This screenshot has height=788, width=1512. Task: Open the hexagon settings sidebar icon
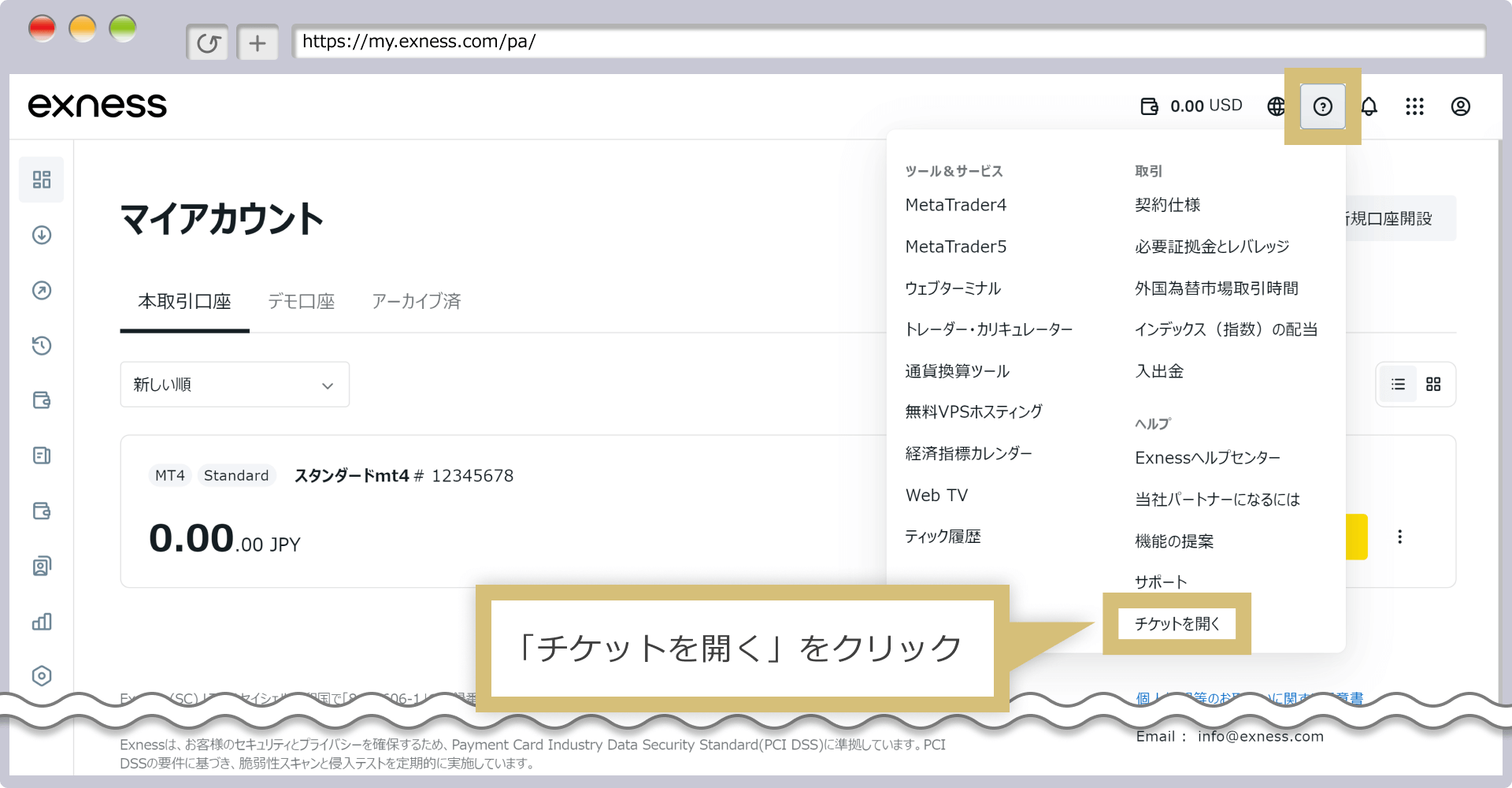(42, 676)
